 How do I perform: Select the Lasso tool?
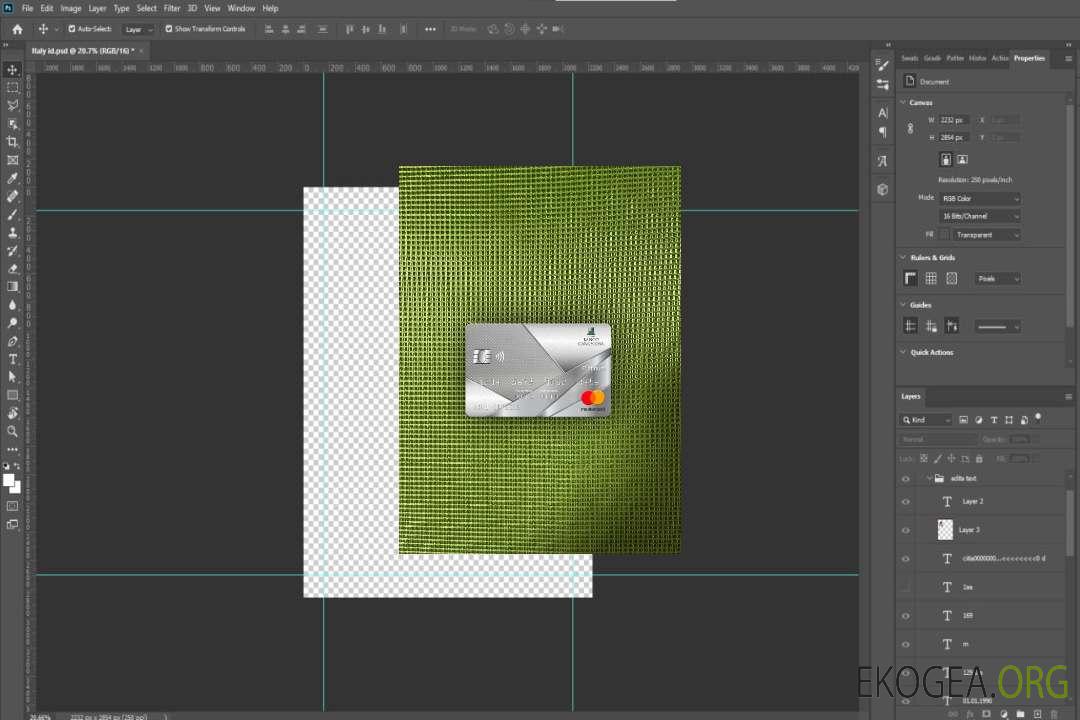[13, 105]
